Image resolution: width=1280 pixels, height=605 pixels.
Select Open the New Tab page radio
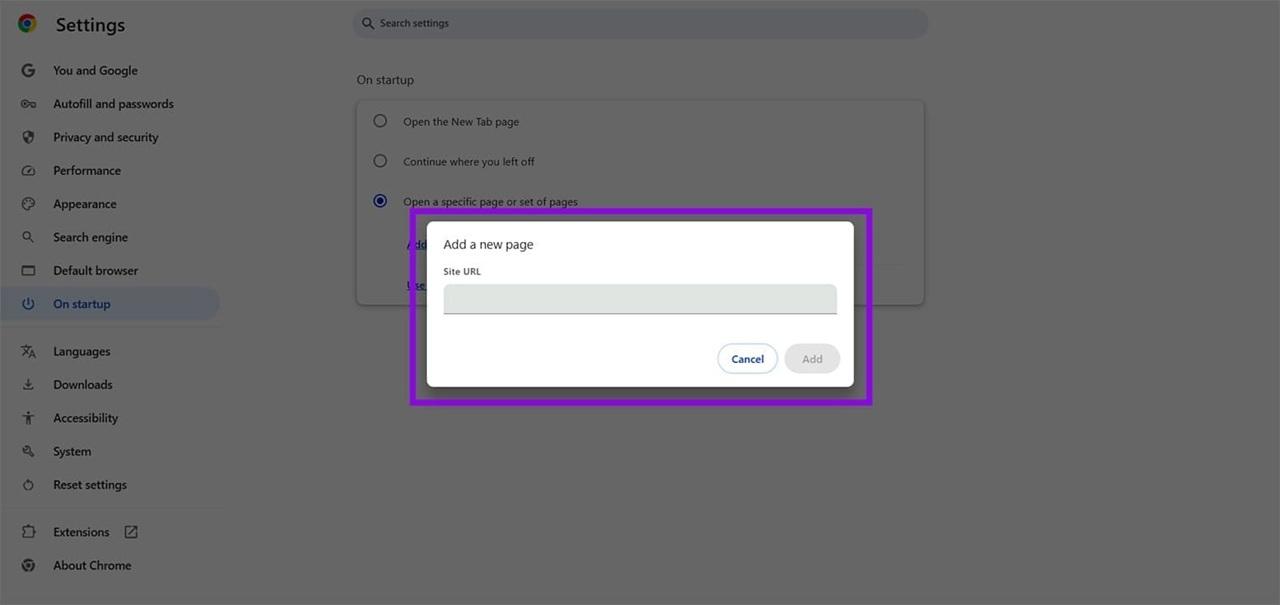click(x=380, y=121)
